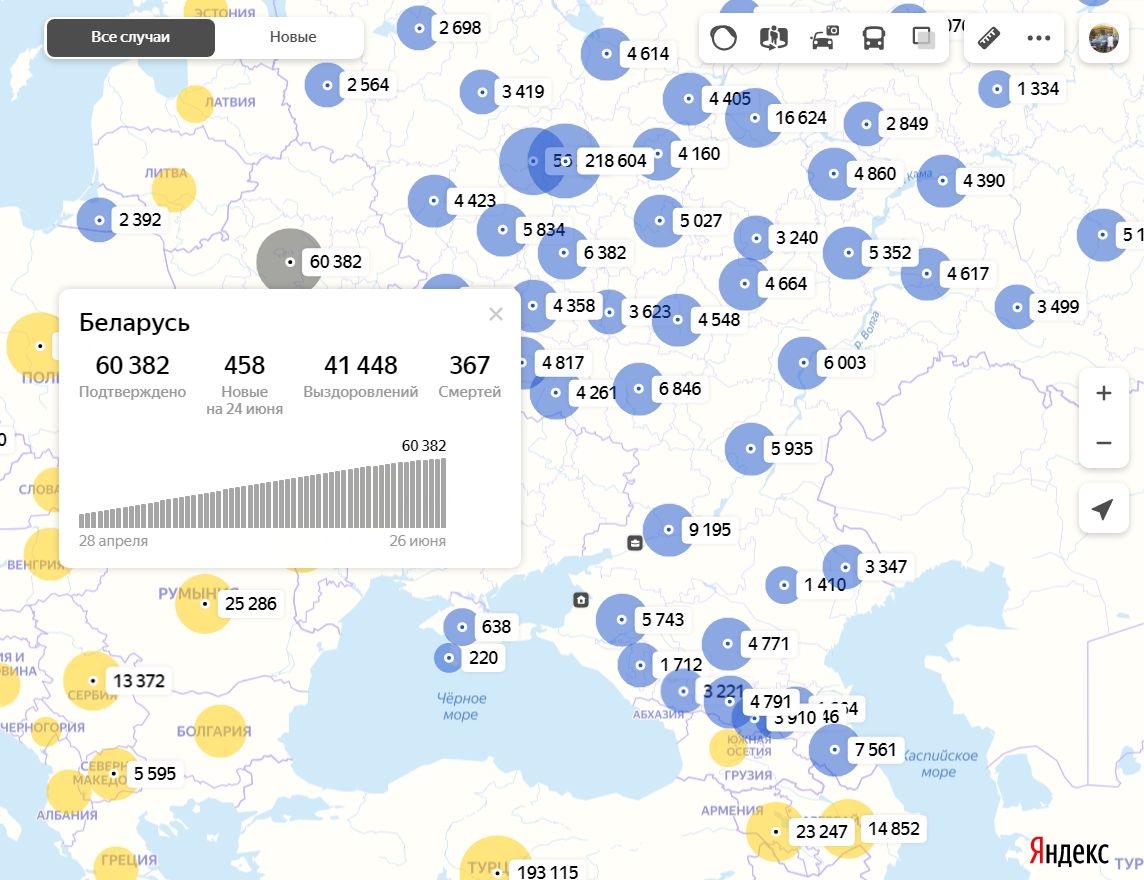Click the marker labeled 5 027

pos(660,221)
